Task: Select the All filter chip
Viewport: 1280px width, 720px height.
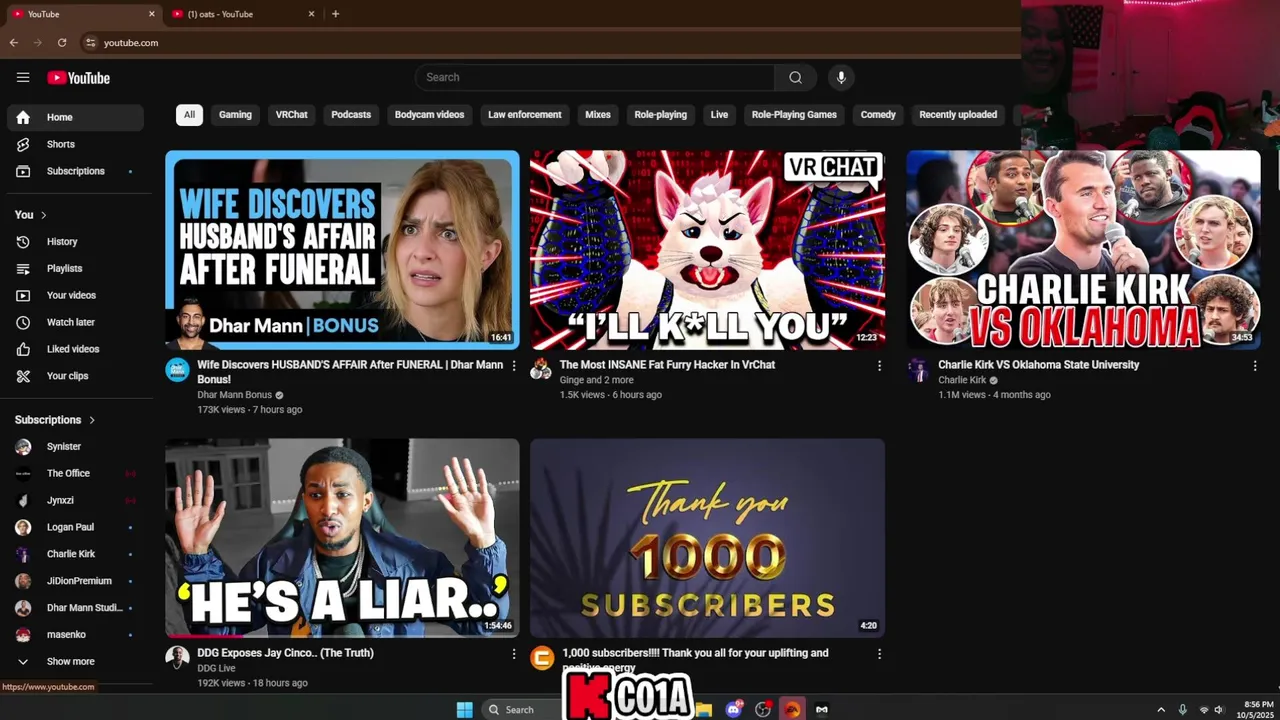Action: [189, 114]
